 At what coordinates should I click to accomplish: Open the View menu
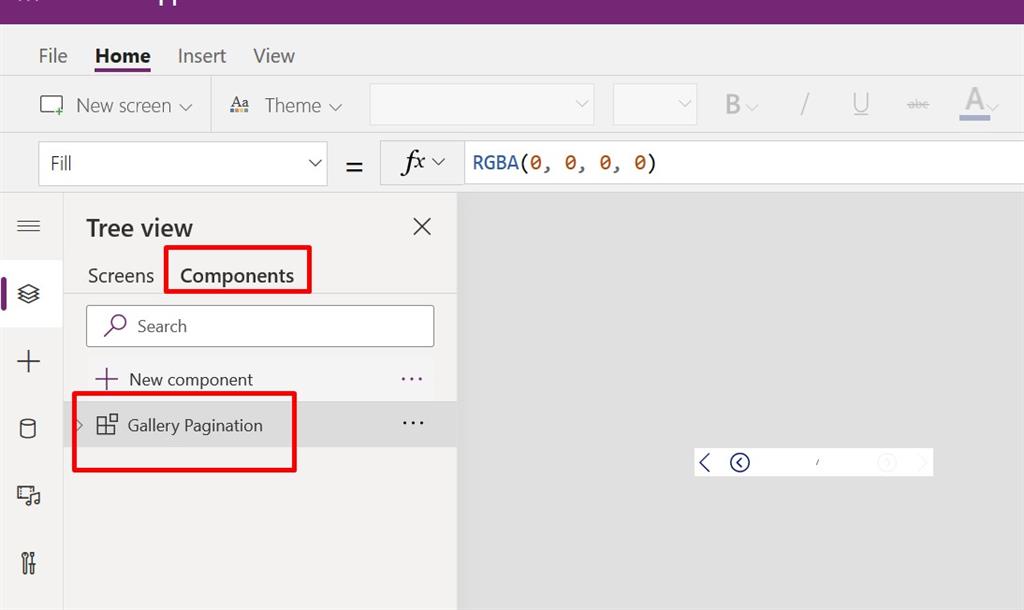pos(273,56)
